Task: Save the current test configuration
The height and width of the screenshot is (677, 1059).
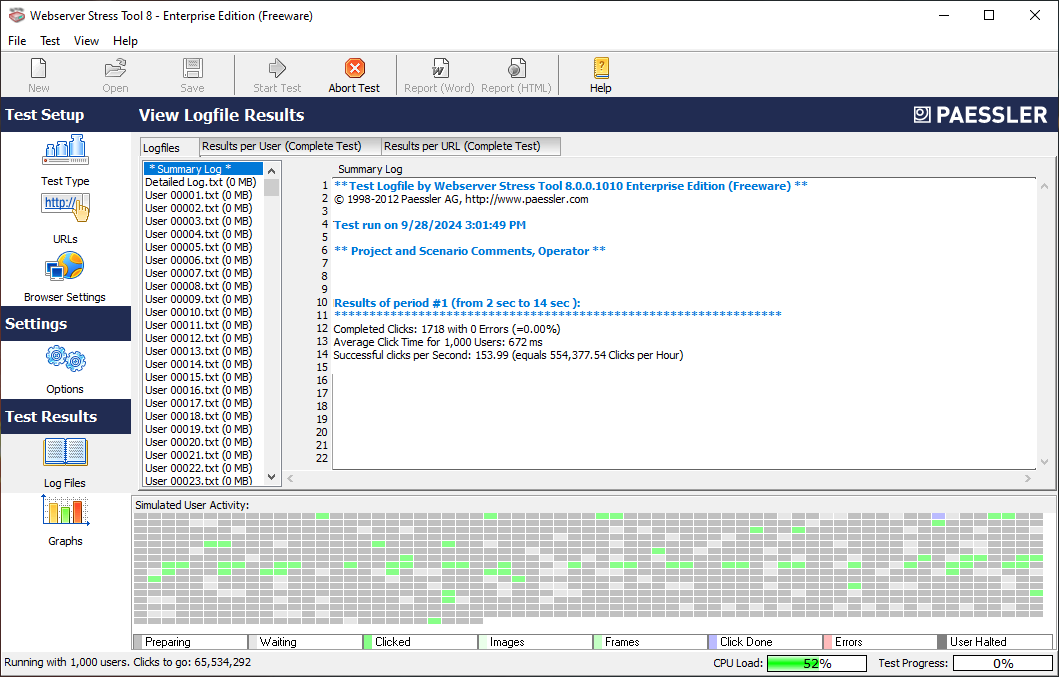Action: [x=191, y=72]
